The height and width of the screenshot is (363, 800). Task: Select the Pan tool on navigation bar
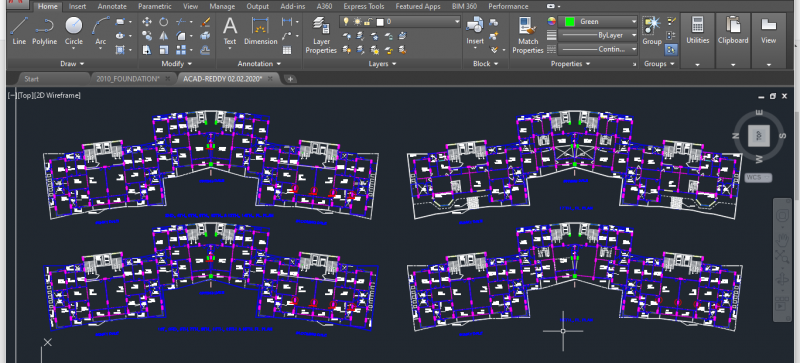pos(782,239)
